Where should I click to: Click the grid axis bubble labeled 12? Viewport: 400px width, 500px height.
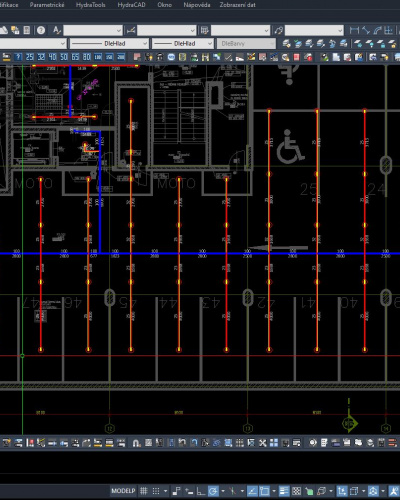[x=109, y=428]
